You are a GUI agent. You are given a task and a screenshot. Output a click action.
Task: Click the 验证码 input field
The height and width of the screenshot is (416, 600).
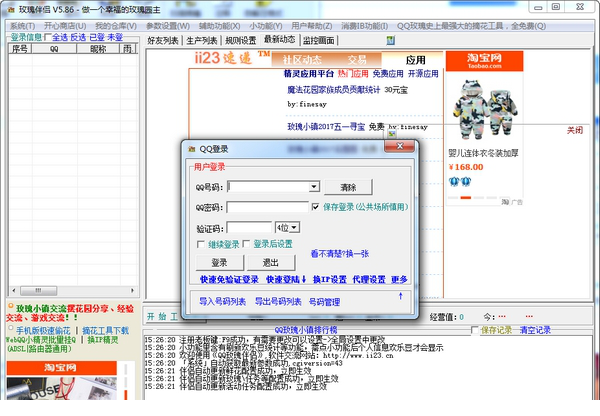(249, 228)
